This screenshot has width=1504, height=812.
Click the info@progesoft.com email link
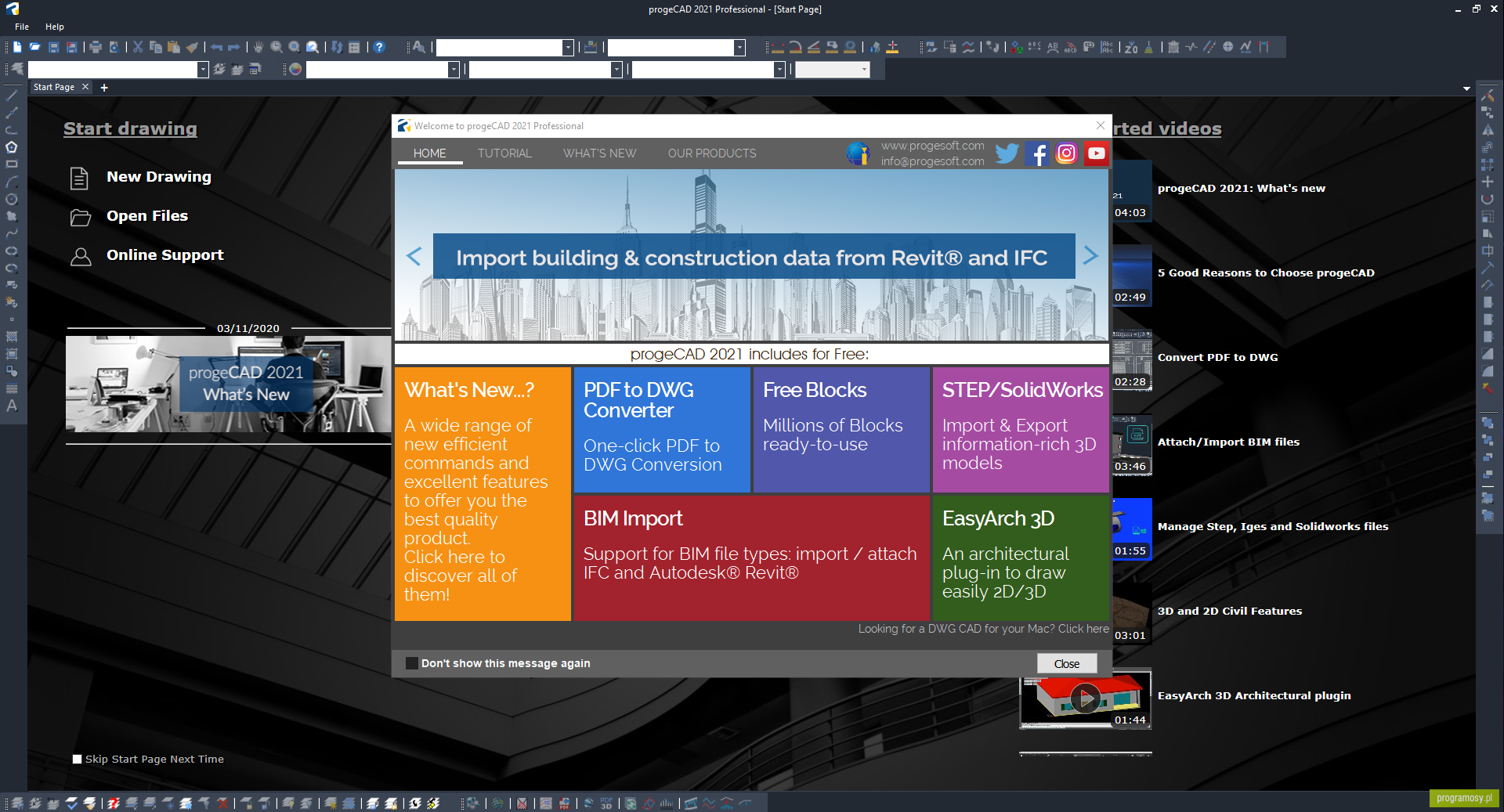point(932,161)
